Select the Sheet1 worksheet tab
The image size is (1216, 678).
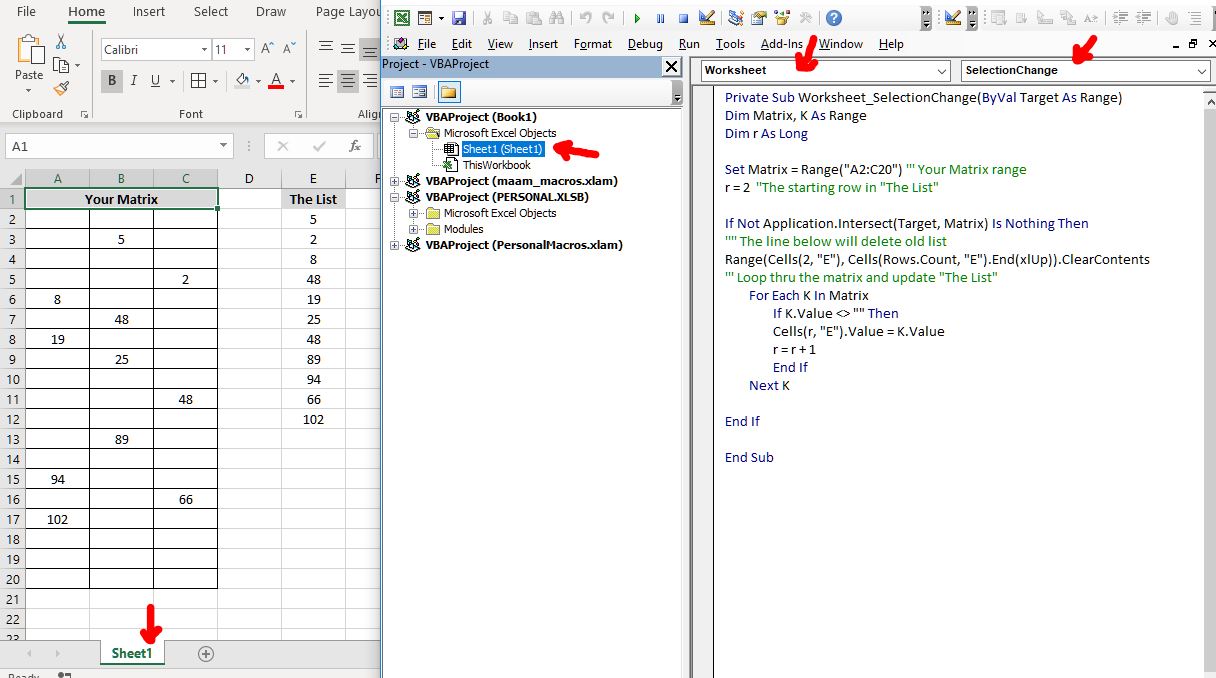click(x=132, y=653)
